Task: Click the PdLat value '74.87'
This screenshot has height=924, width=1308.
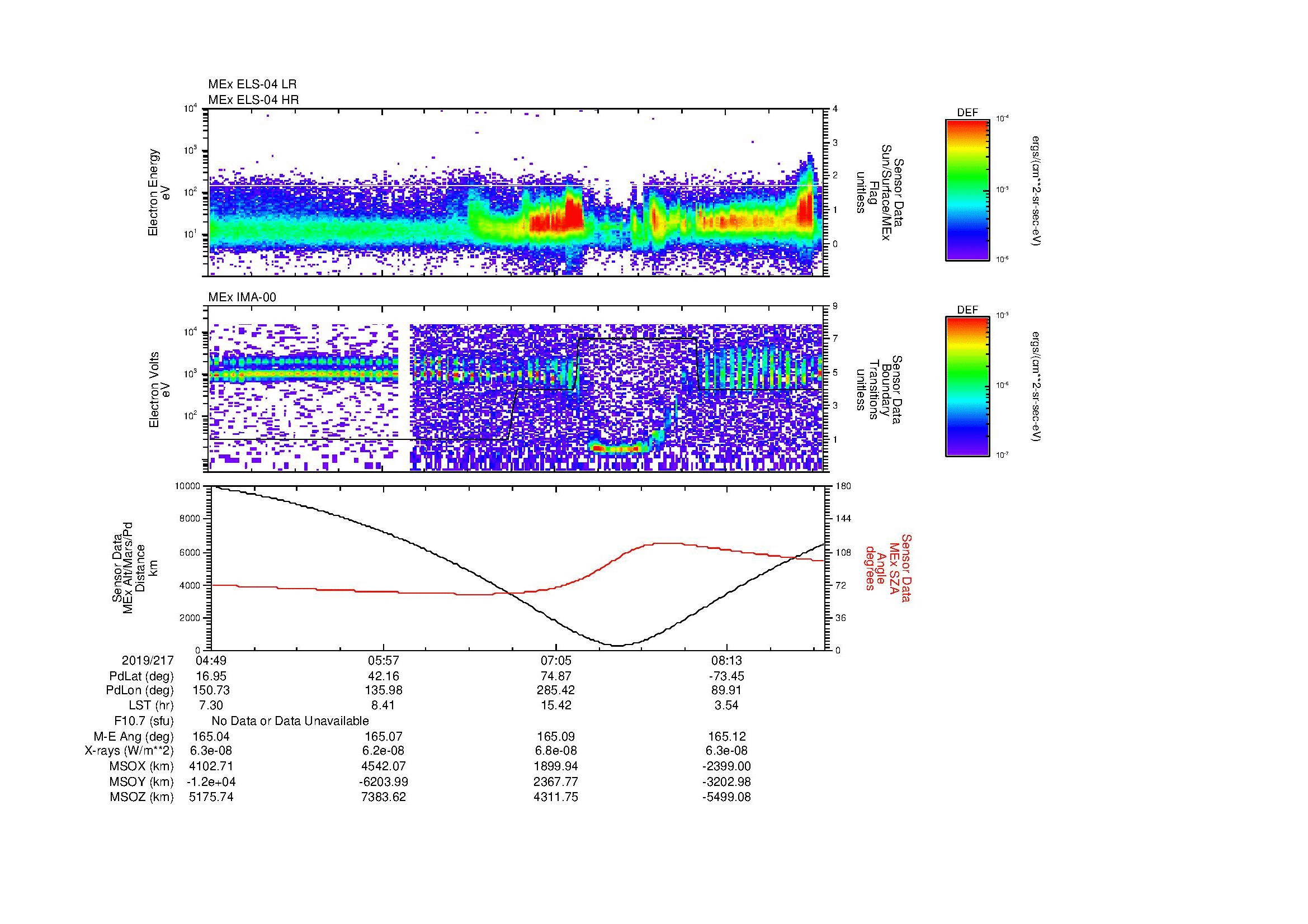Action: pos(555,676)
